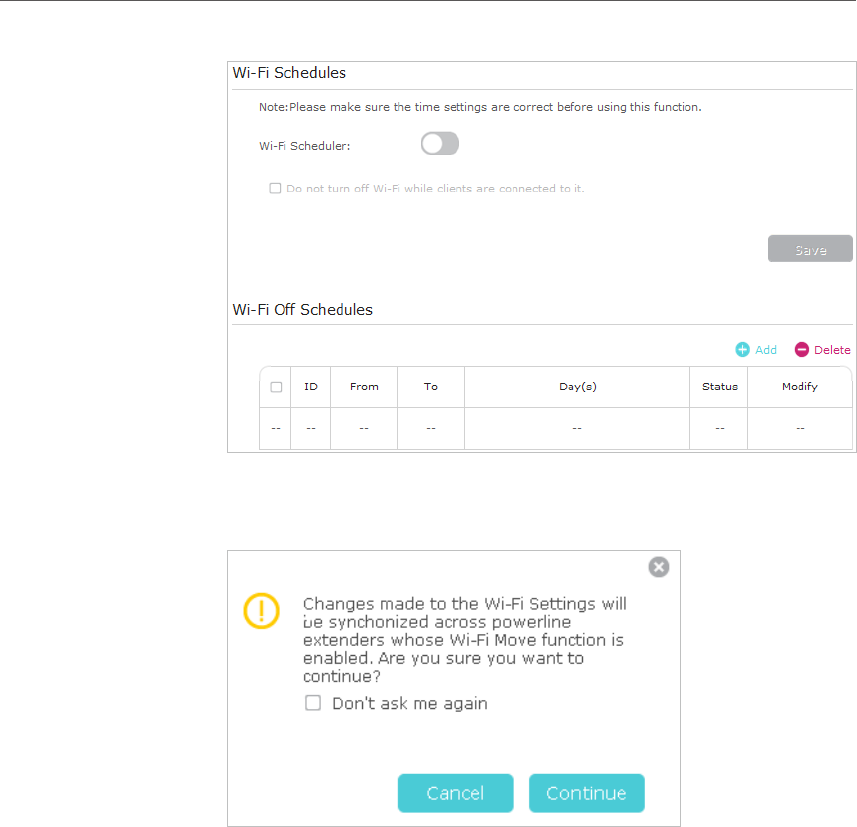The height and width of the screenshot is (827, 857).
Task: Check 'Do not turn off Wi-Fi while clients are connected'
Action: (275, 189)
